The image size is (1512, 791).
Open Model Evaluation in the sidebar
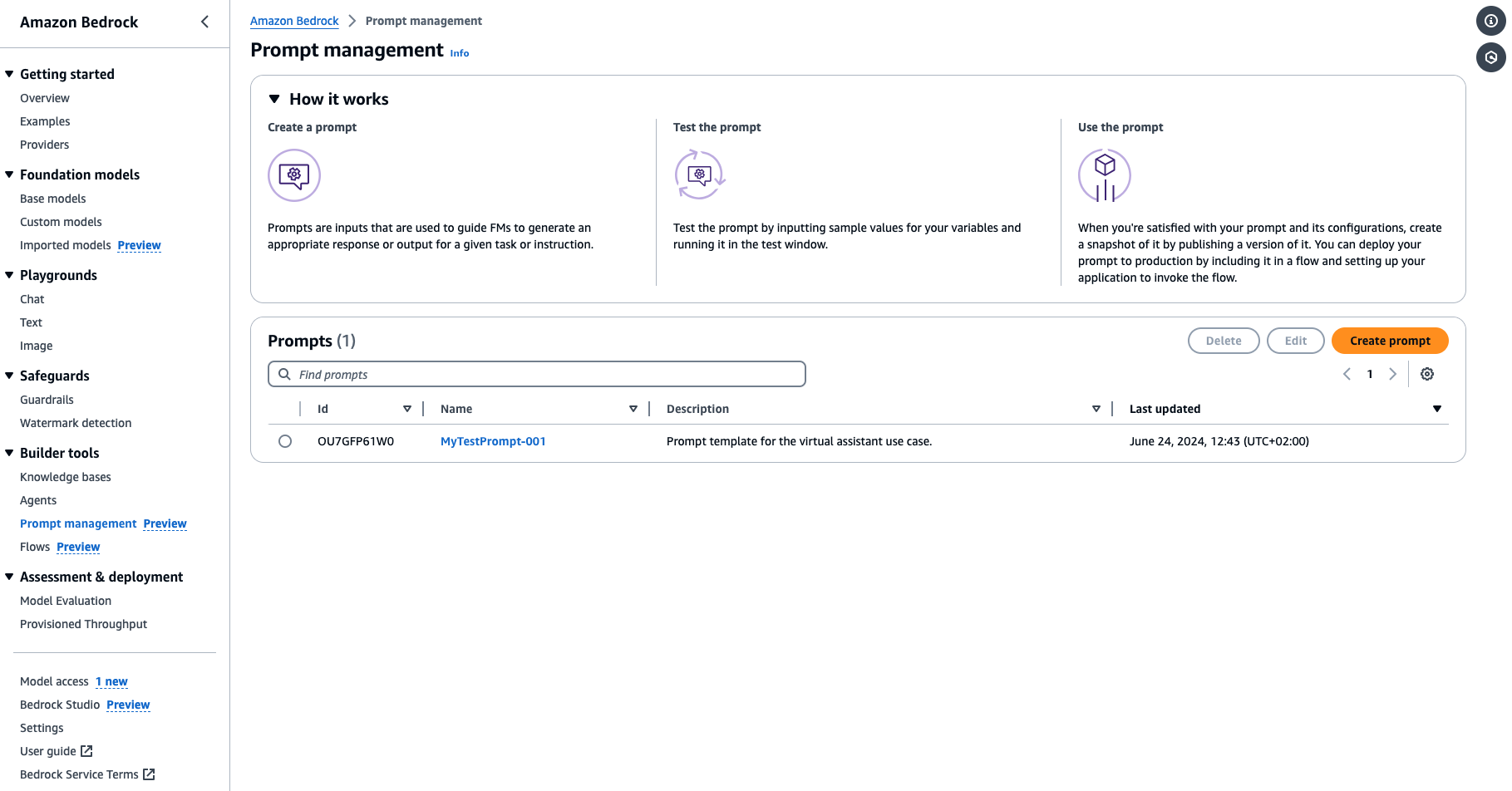pos(66,601)
